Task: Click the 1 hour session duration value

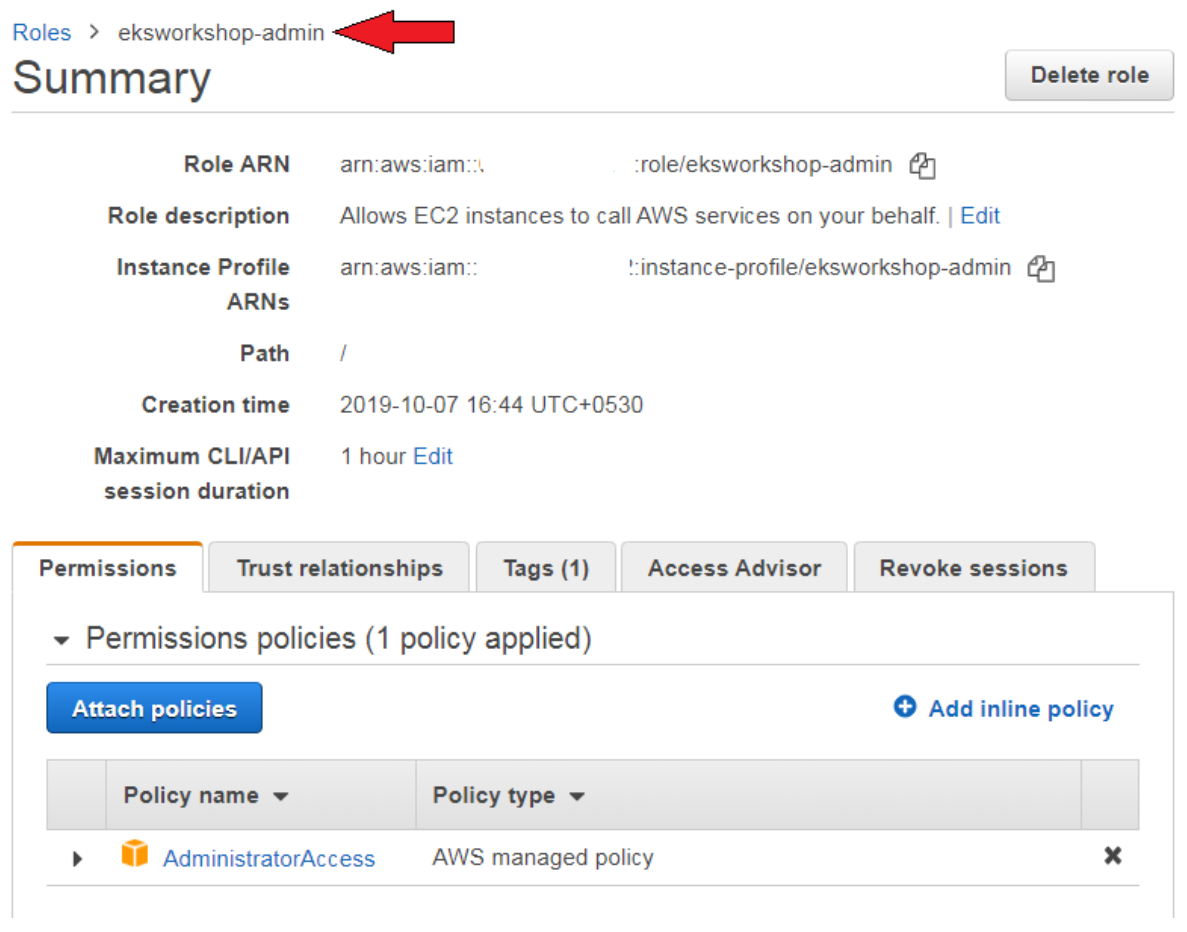Action: 373,457
